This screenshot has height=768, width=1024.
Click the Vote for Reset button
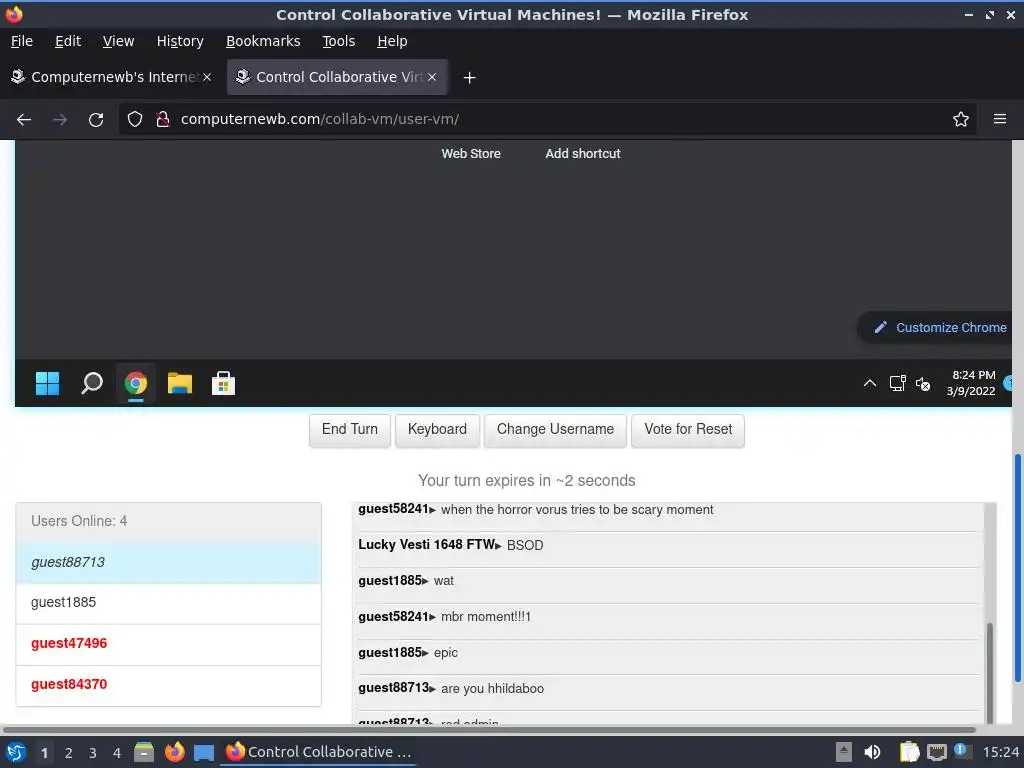688,430
